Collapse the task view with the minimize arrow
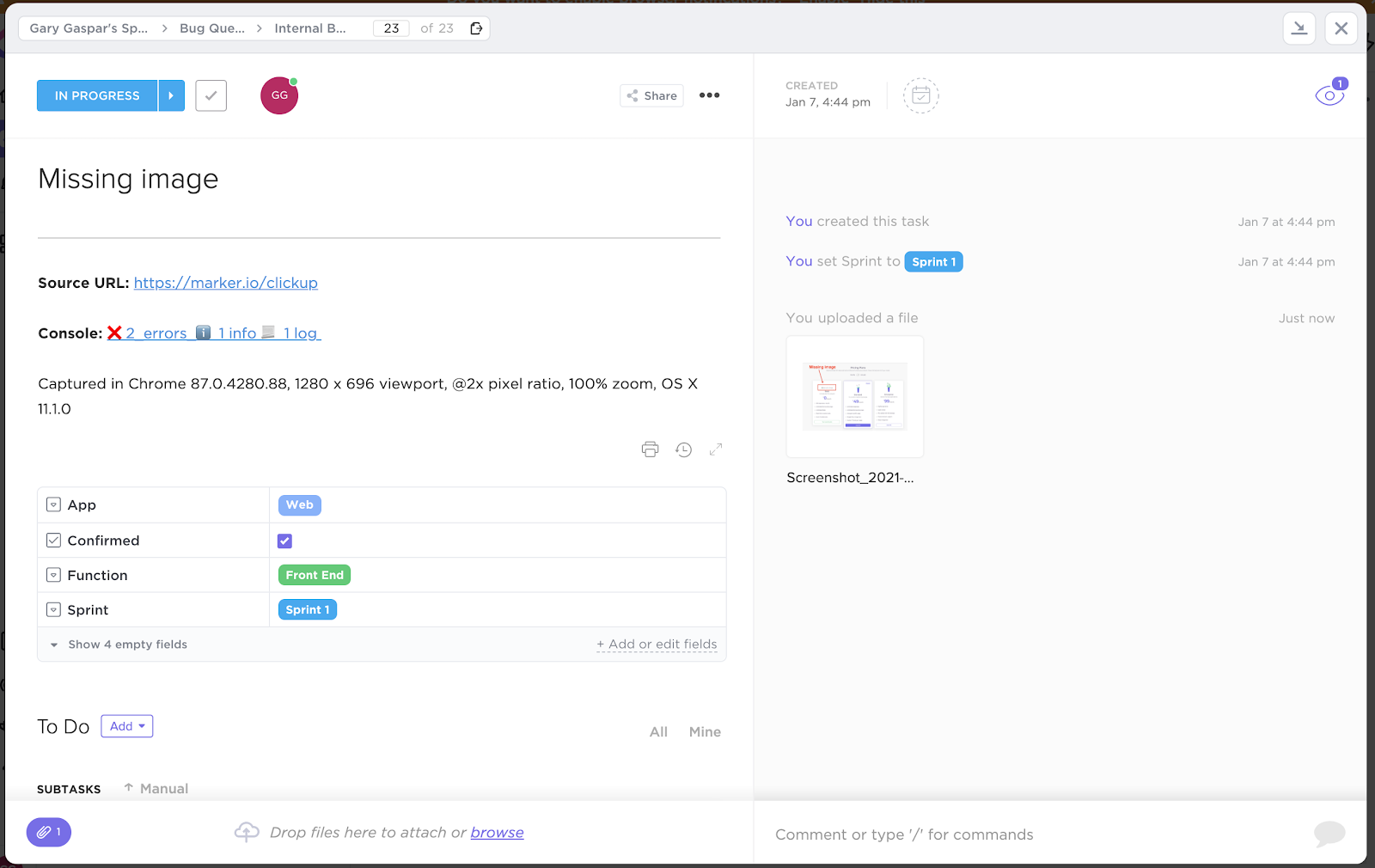Screen dimensions: 1375x868 pos(1299,28)
